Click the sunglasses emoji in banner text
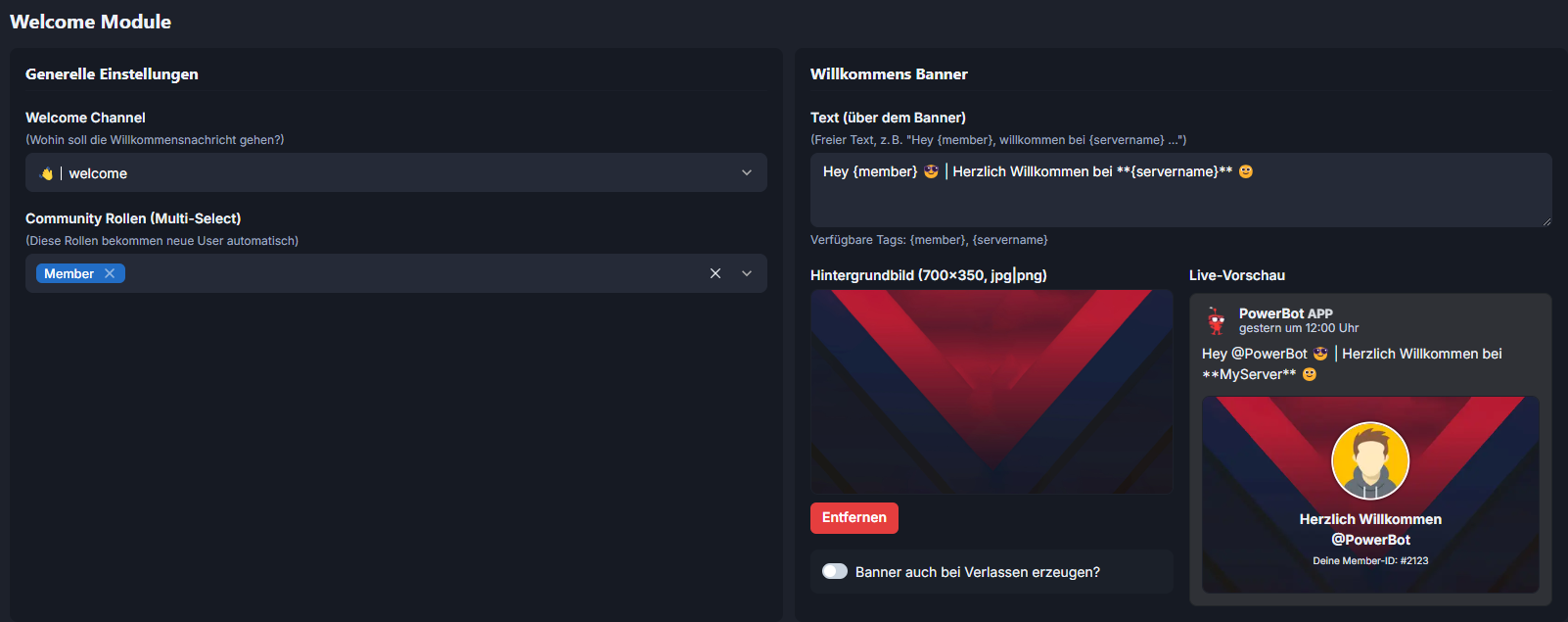The width and height of the screenshot is (1568, 622). pos(931,171)
